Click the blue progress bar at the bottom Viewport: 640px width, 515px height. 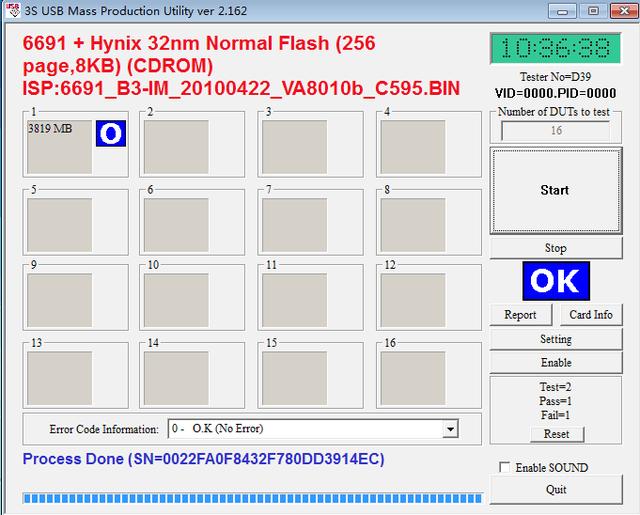pos(253,498)
